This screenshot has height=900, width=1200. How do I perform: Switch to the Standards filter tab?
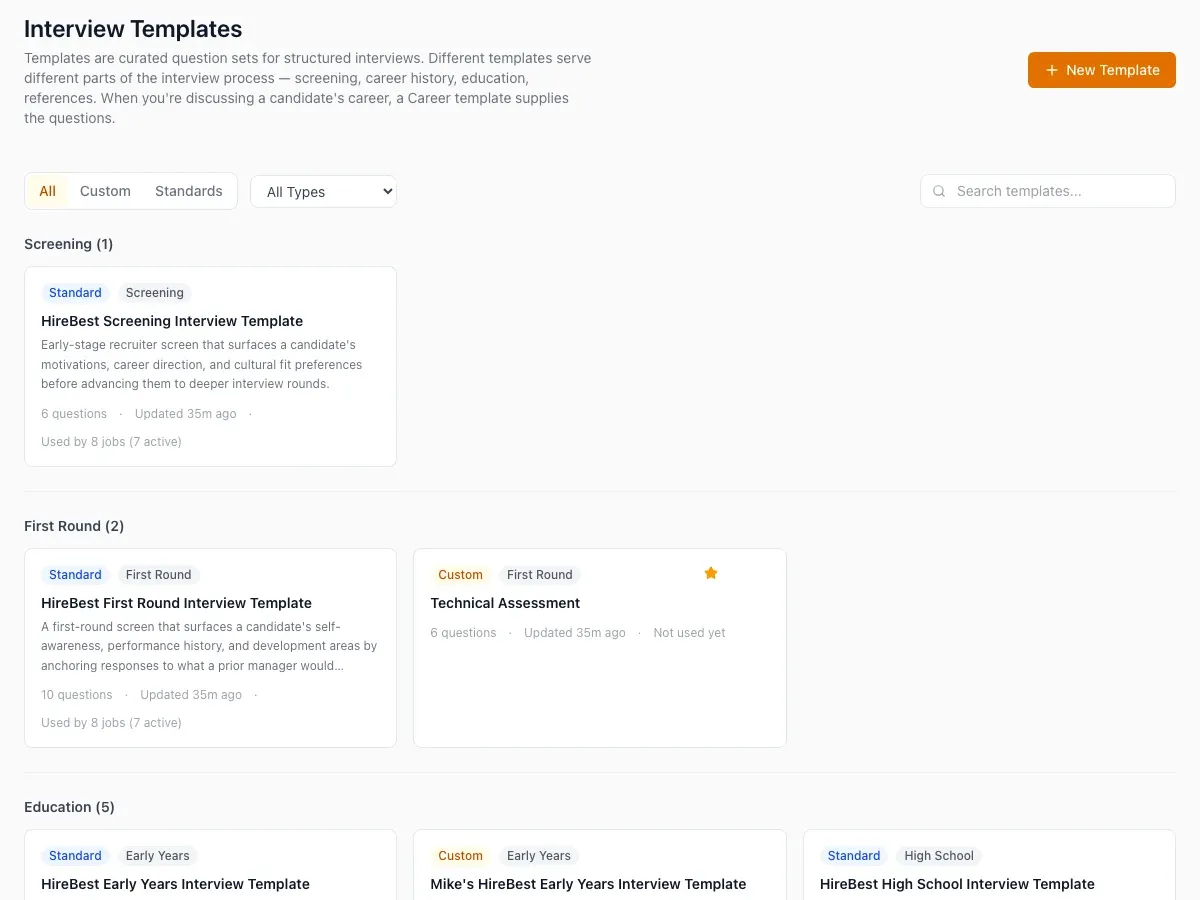click(x=189, y=191)
